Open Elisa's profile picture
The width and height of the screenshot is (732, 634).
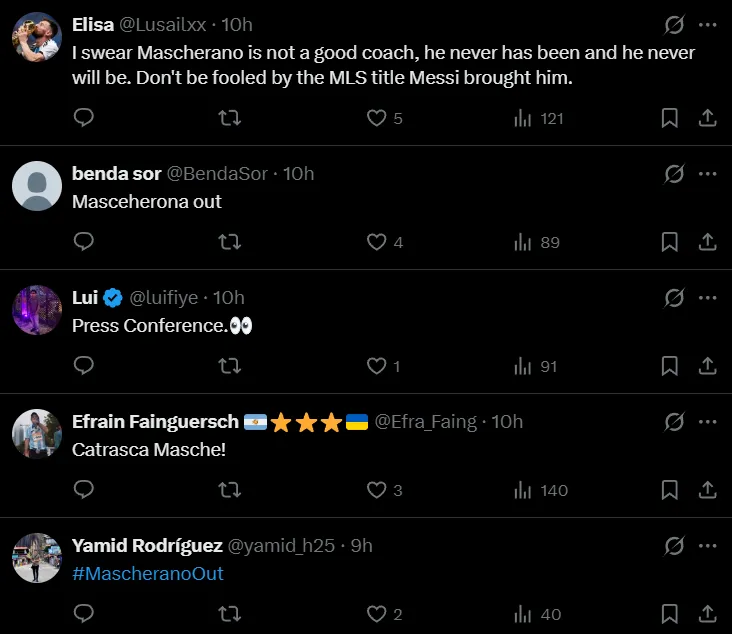[x=37, y=37]
